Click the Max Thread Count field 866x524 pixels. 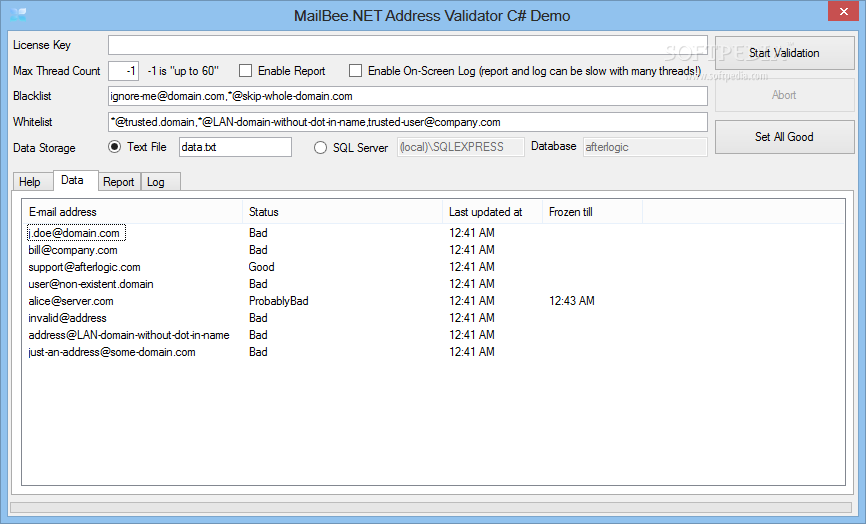tap(123, 71)
